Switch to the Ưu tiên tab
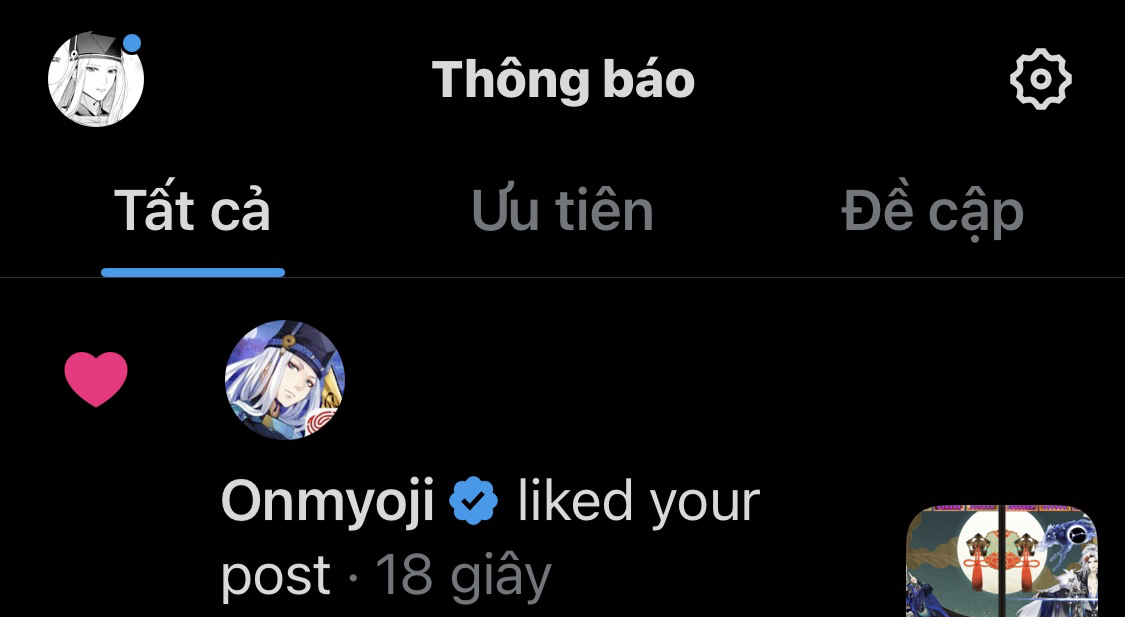1125x617 pixels. tap(562, 211)
